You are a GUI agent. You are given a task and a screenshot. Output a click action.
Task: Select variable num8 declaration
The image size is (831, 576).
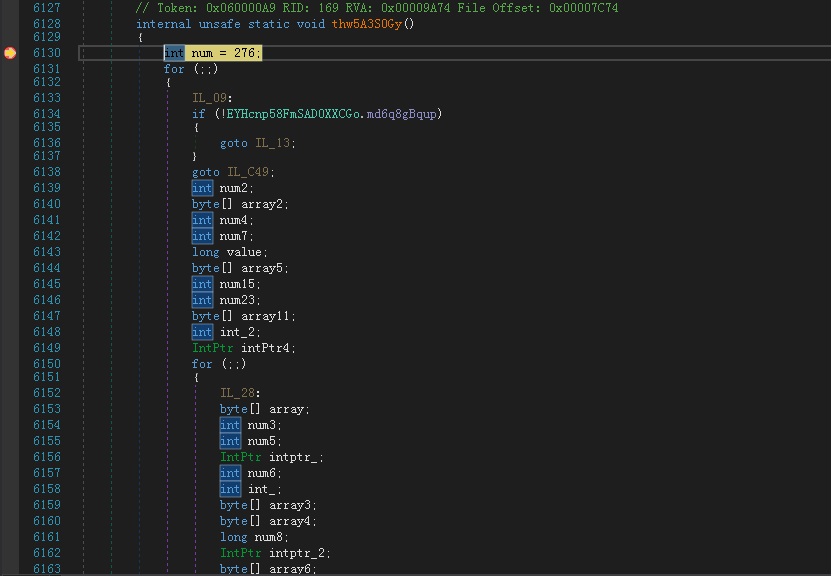(x=269, y=537)
